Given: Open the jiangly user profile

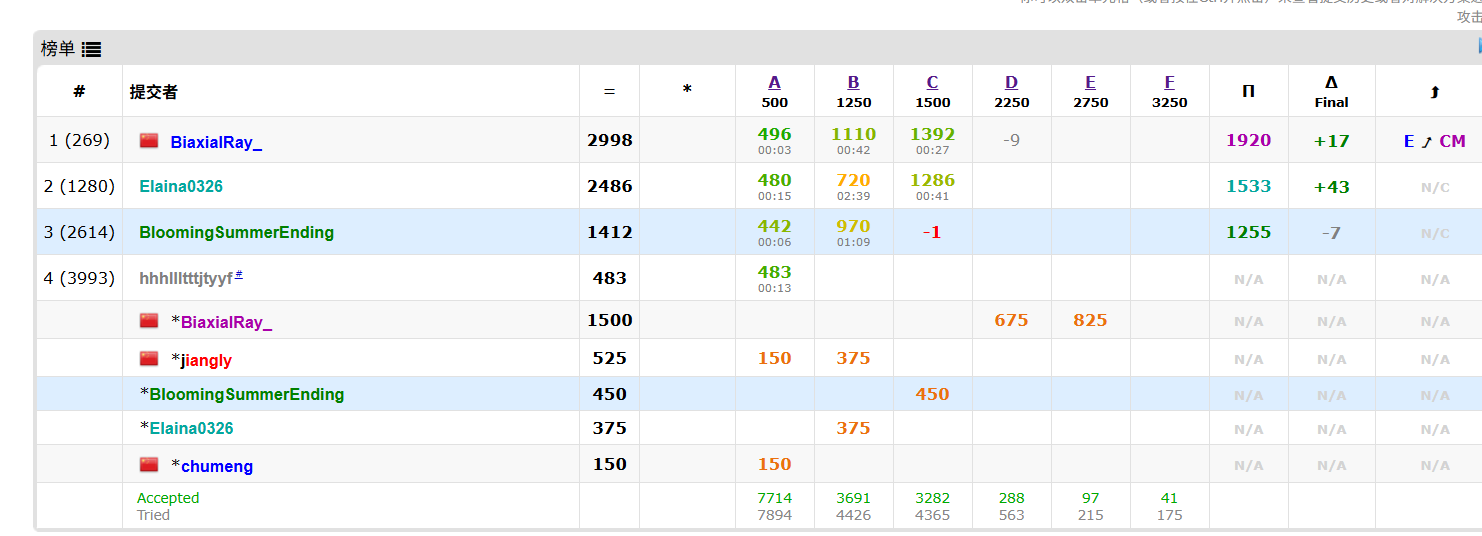Looking at the screenshot, I should click(x=206, y=360).
